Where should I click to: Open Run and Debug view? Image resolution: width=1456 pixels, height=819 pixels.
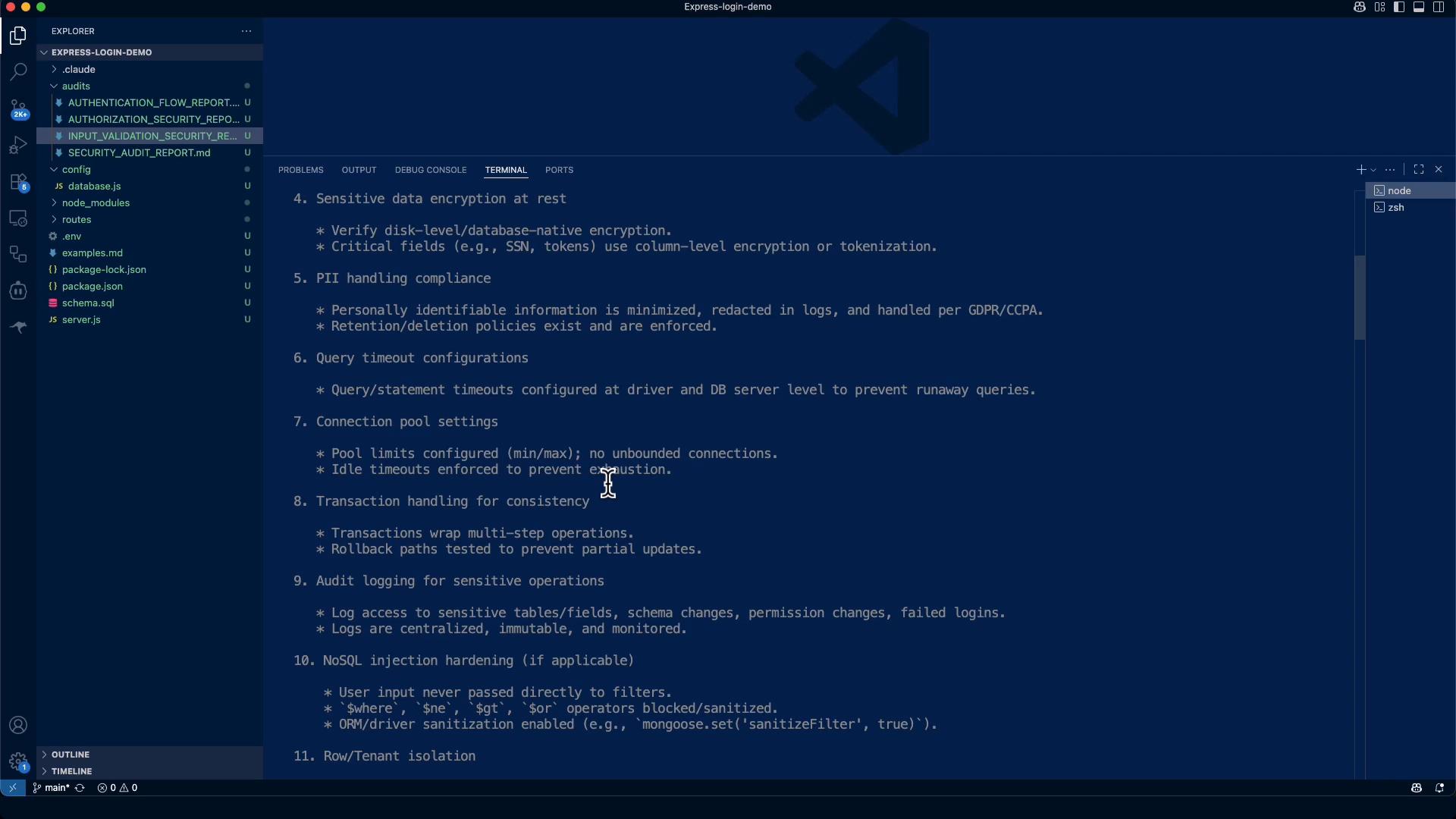[x=18, y=145]
